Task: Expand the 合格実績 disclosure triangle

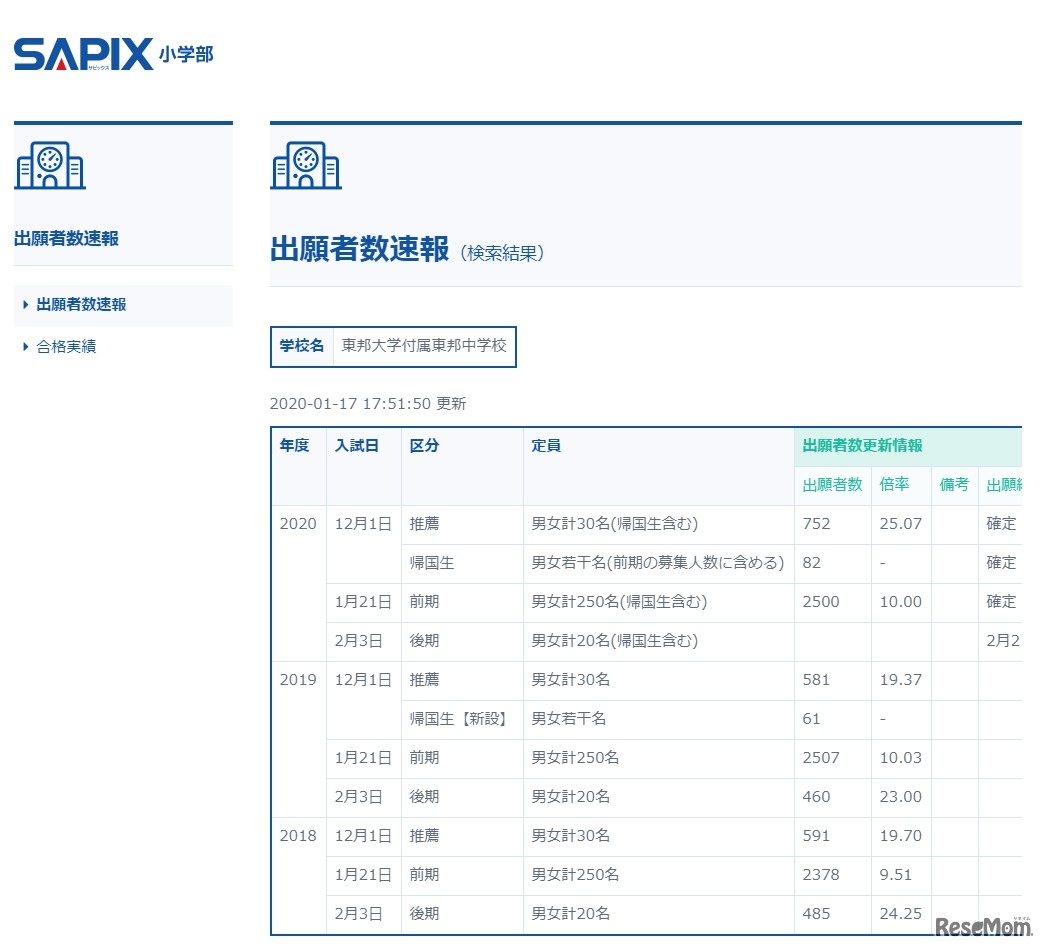Action: 23,346
